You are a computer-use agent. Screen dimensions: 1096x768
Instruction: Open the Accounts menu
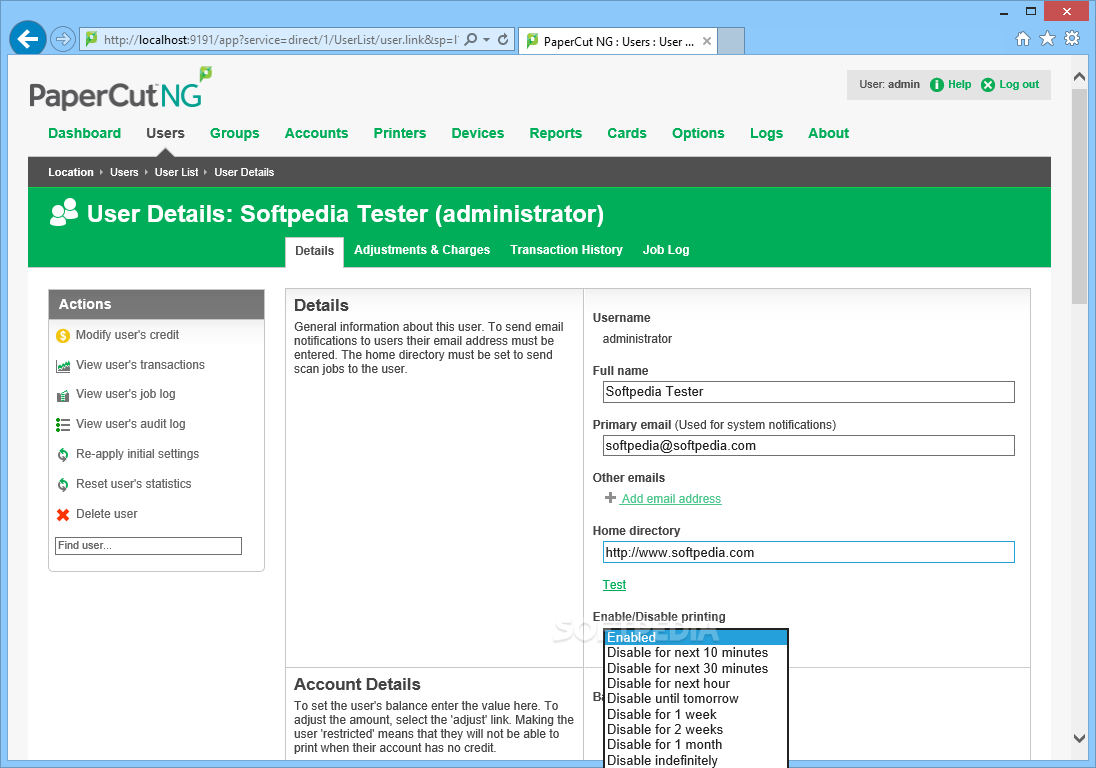[x=316, y=133]
